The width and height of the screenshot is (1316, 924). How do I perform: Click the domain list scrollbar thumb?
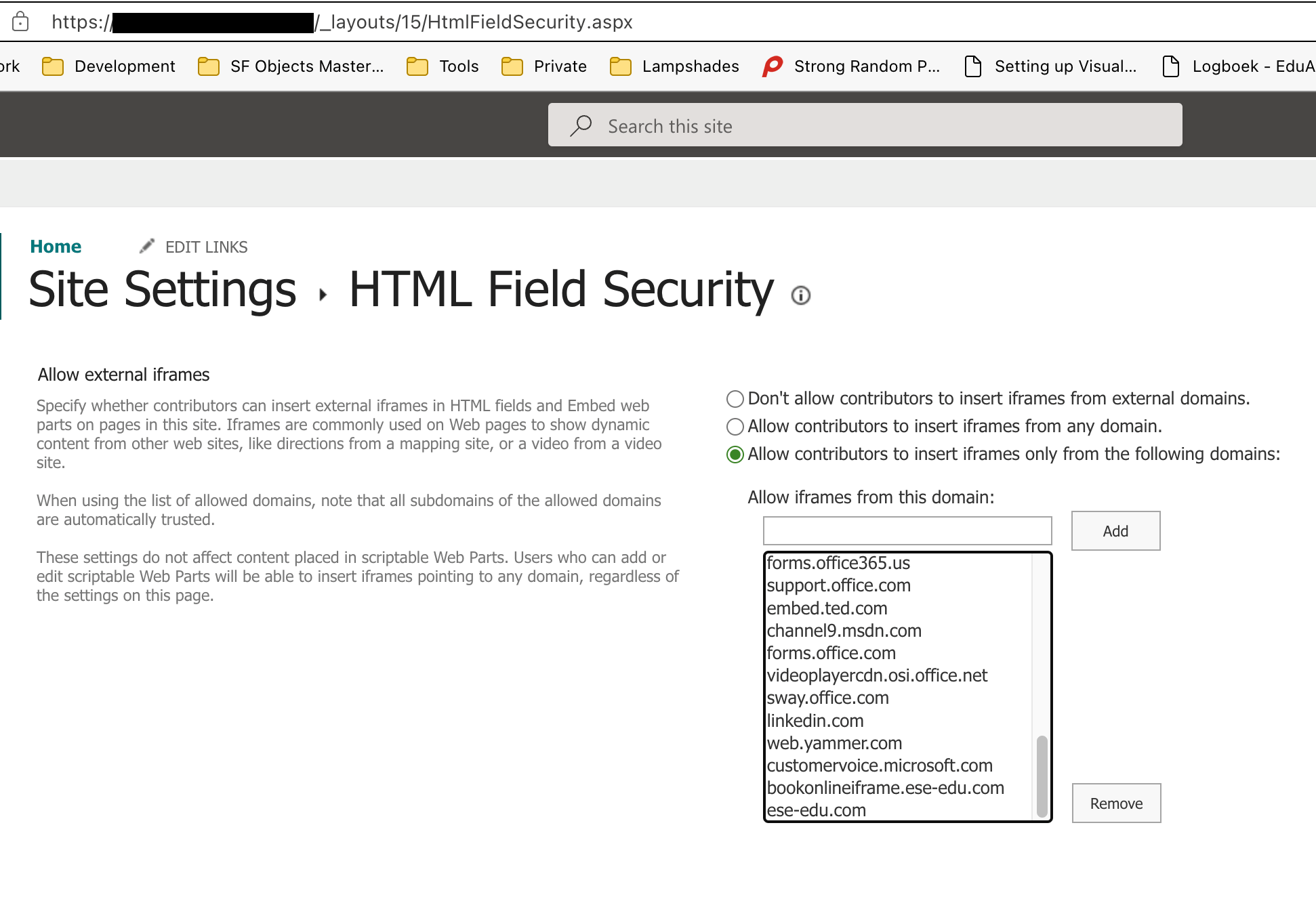click(1042, 776)
